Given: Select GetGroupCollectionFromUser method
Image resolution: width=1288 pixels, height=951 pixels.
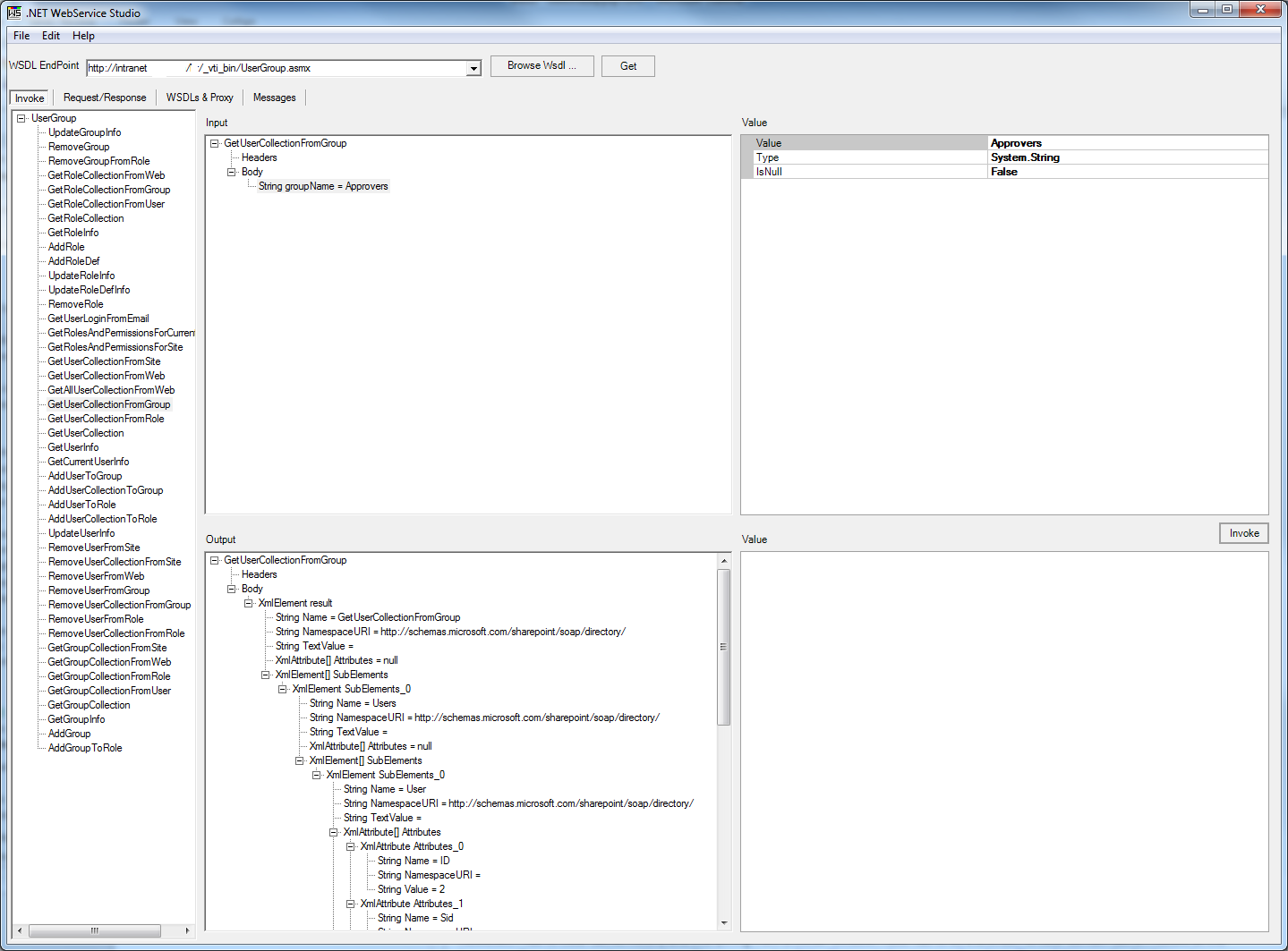Looking at the screenshot, I should pos(109,691).
